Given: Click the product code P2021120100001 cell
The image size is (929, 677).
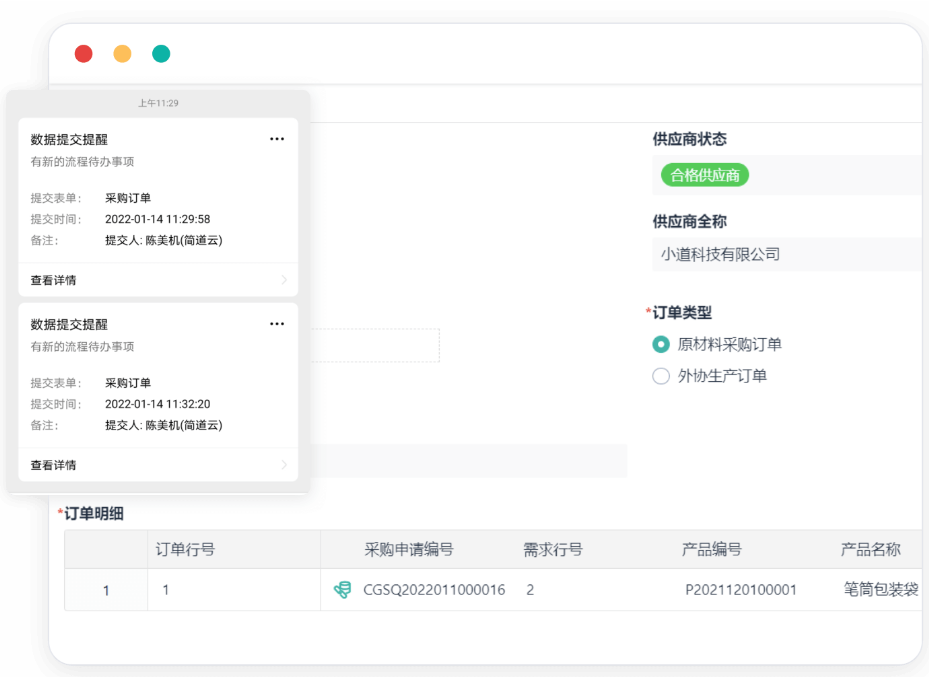Looking at the screenshot, I should point(741,590).
